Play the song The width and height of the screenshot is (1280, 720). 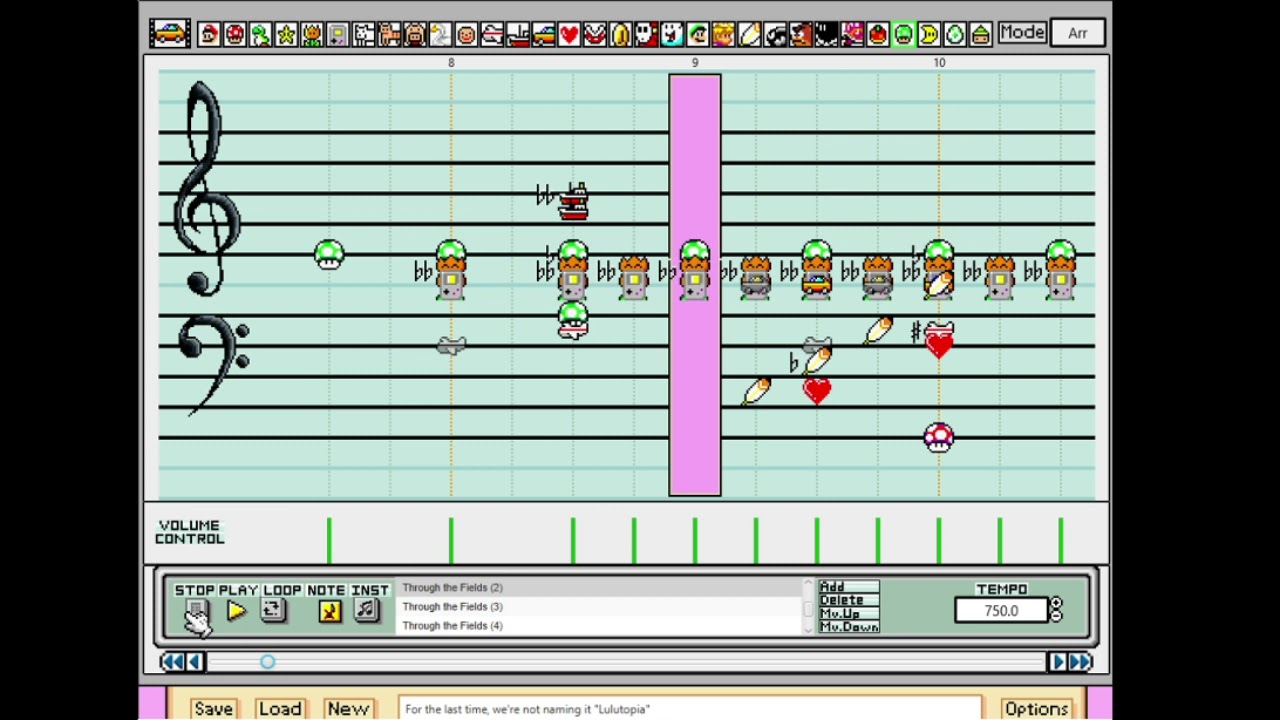[236, 611]
